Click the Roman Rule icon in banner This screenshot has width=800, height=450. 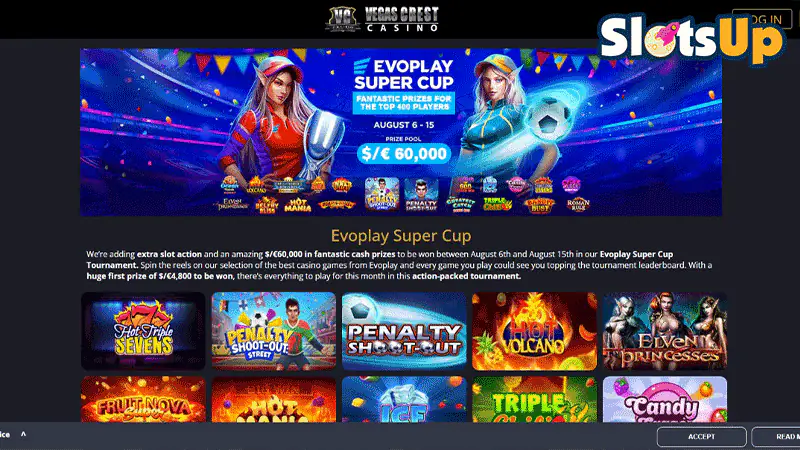(578, 205)
